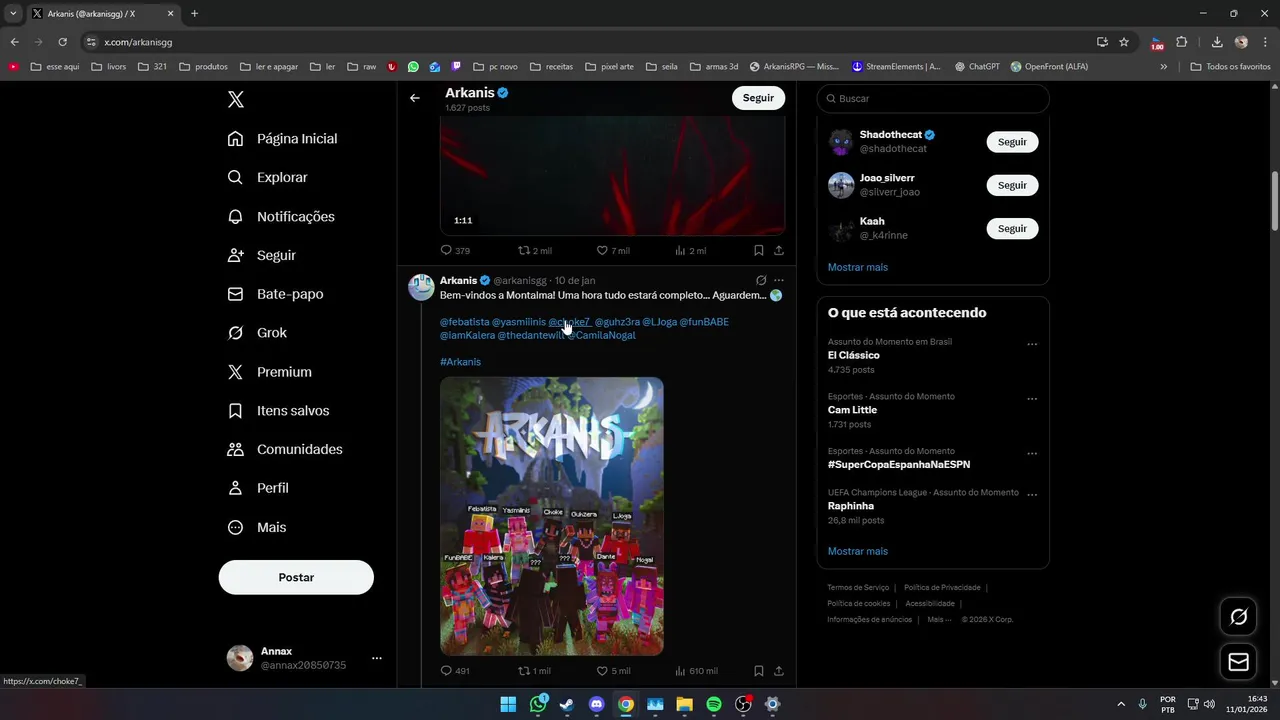This screenshot has height=720, width=1280.
Task: Open Spotify from the Windows taskbar
Action: 714,704
